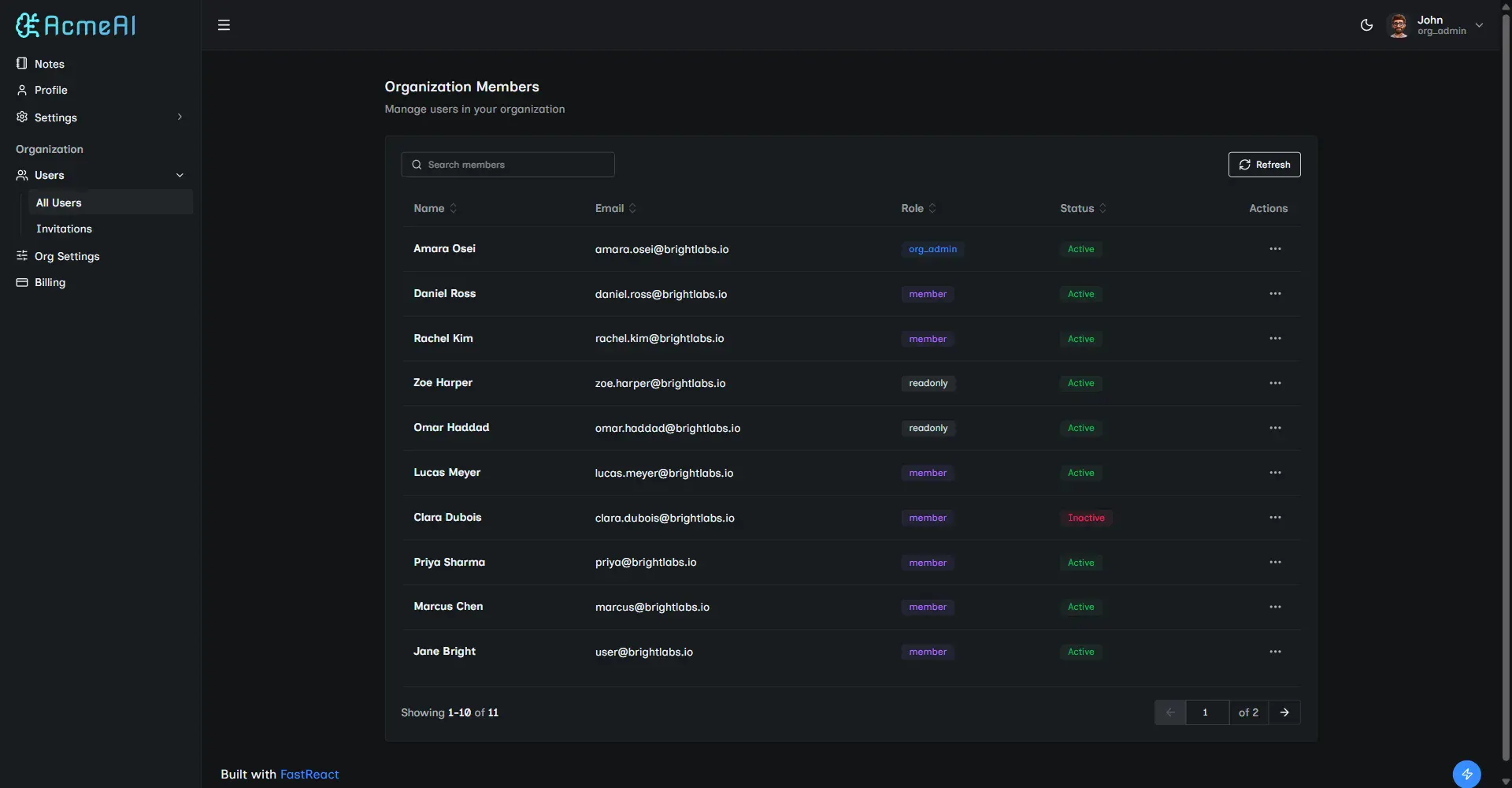This screenshot has width=1512, height=788.
Task: Open actions menu for Priya Sharma
Action: (x=1275, y=563)
